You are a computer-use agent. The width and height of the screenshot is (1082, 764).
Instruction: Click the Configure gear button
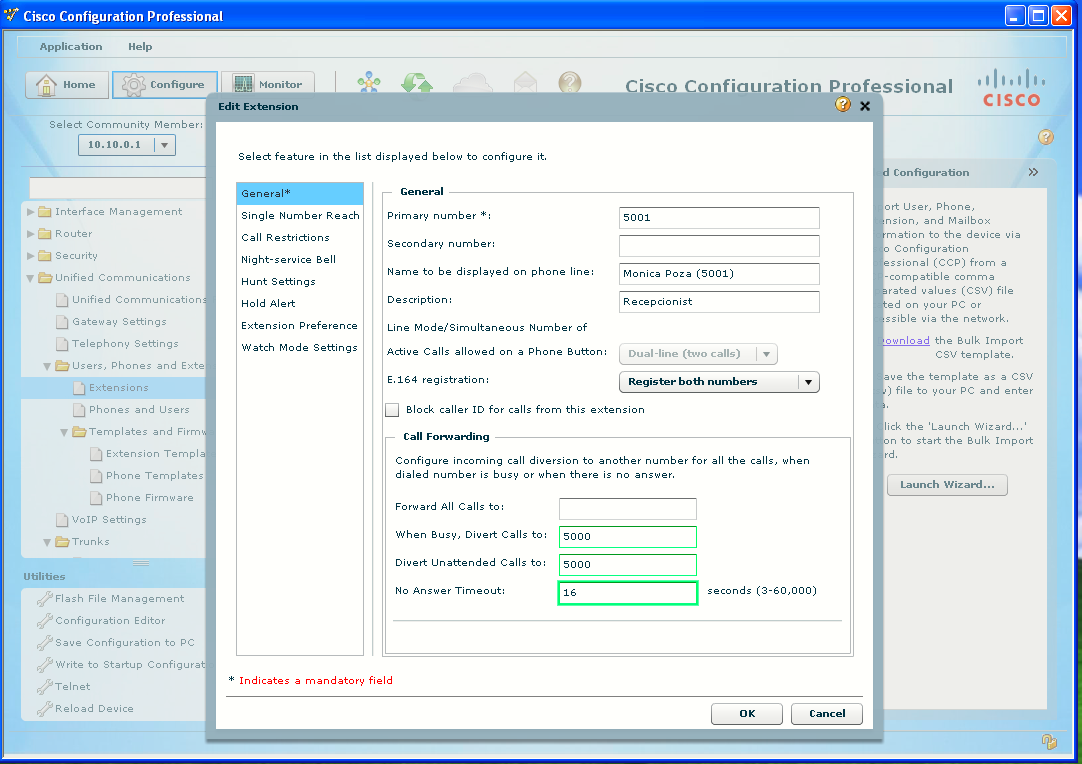coord(165,85)
